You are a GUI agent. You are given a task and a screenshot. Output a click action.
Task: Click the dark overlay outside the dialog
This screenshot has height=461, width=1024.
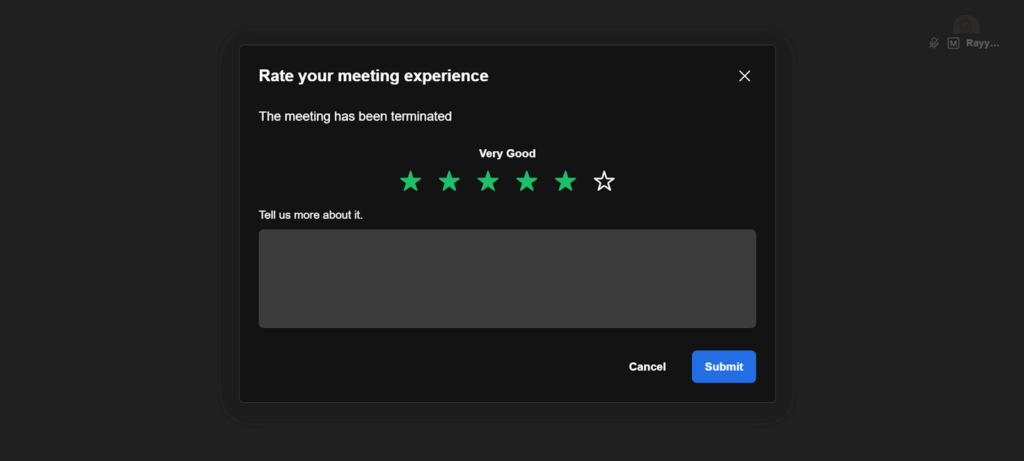(x=110, y=230)
